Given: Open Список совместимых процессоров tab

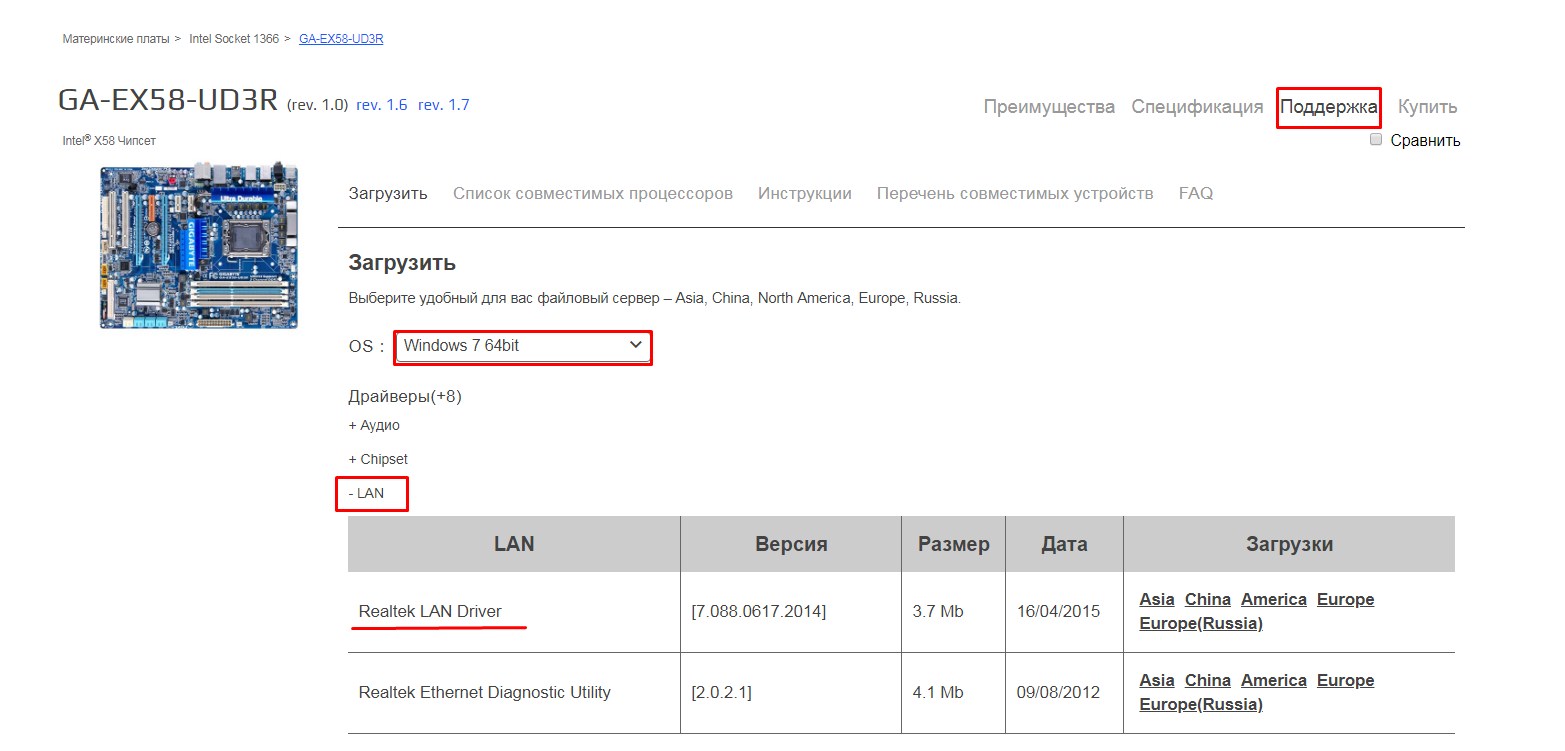Looking at the screenshot, I should point(593,193).
